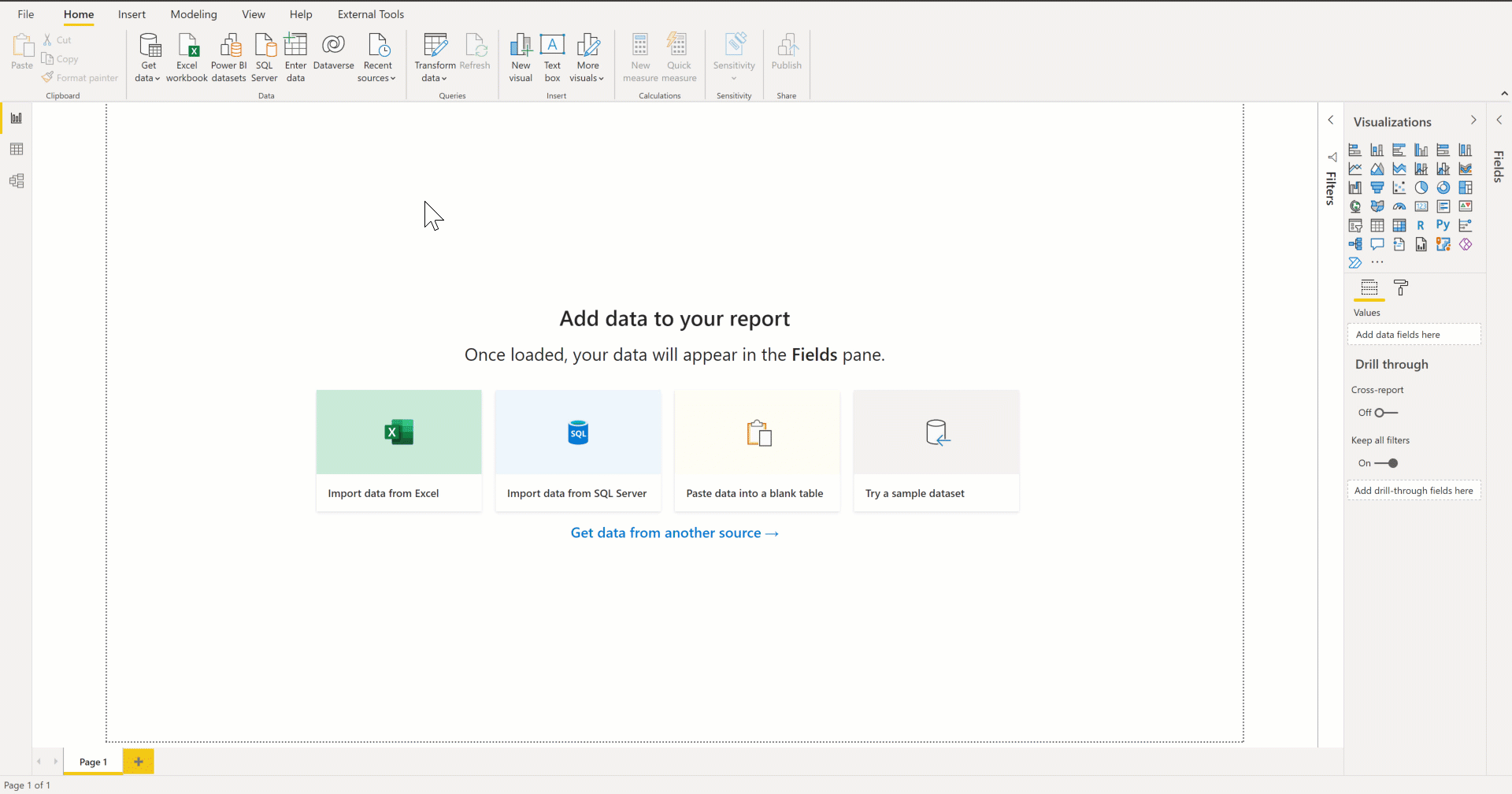This screenshot has width=1512, height=794.
Task: Toggle Cross-report drill through switch
Action: pos(1386,413)
